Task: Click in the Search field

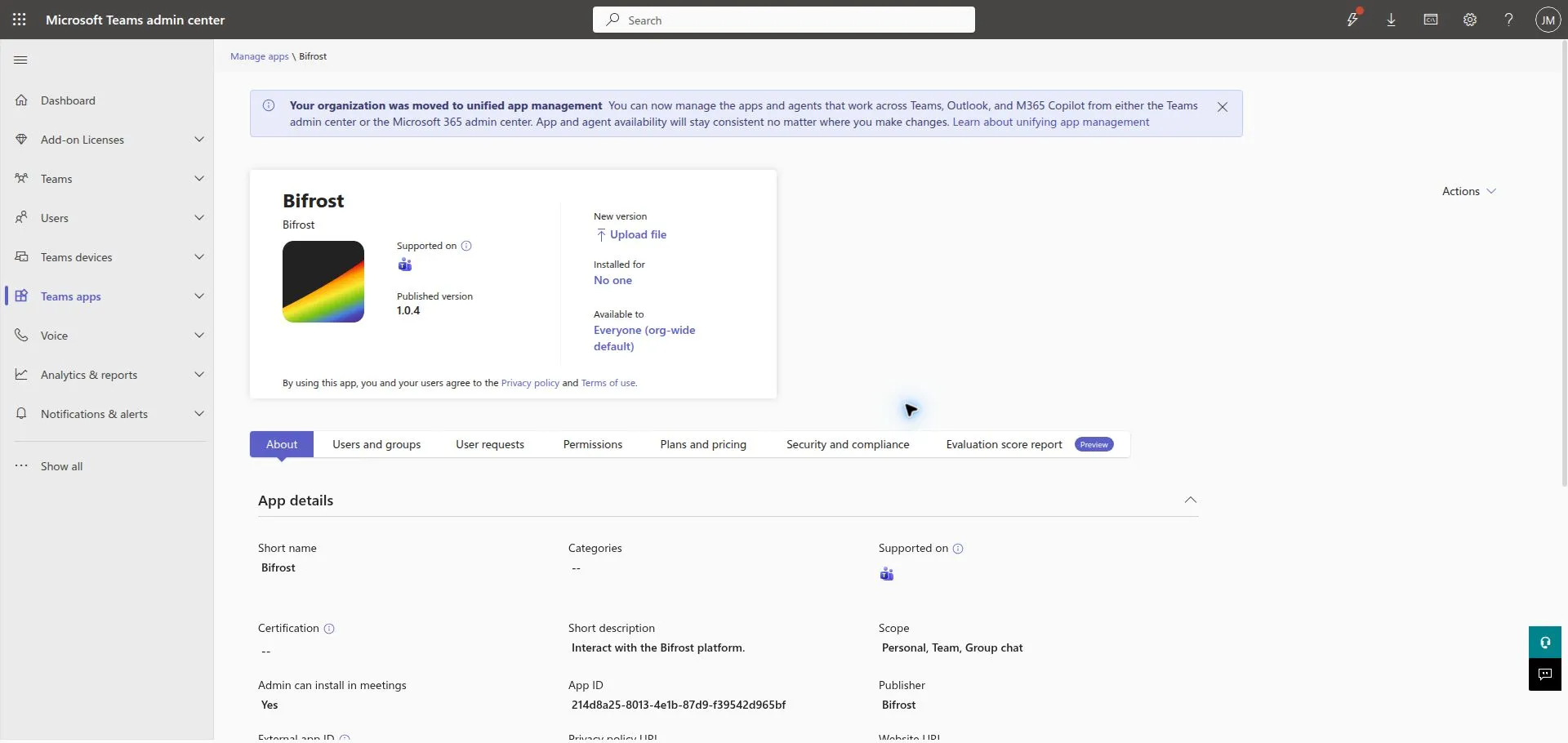Action: pyautogui.click(x=784, y=20)
